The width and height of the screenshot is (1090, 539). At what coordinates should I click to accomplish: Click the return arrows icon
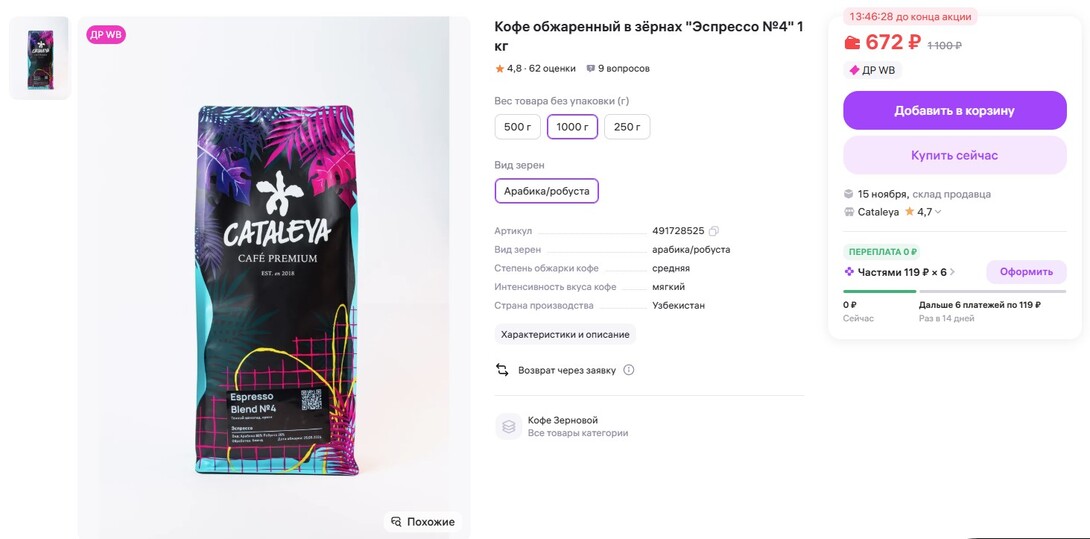pos(502,370)
